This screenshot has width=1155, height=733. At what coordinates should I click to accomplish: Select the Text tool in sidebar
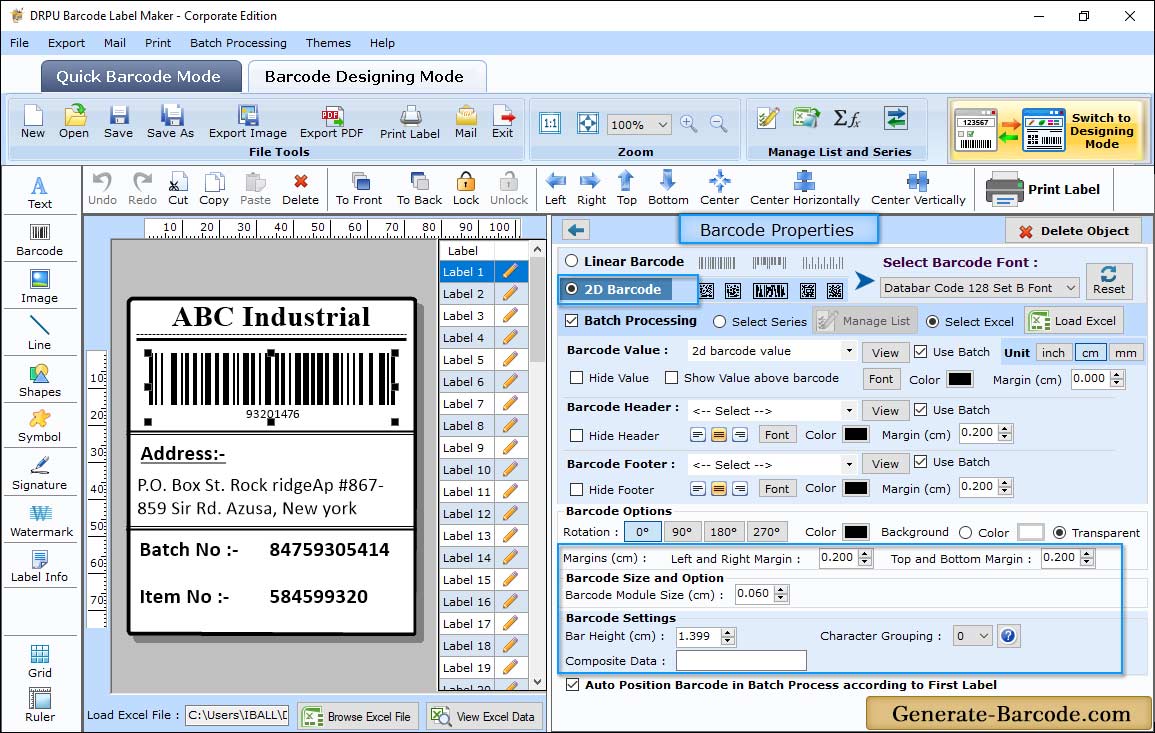tap(40, 193)
